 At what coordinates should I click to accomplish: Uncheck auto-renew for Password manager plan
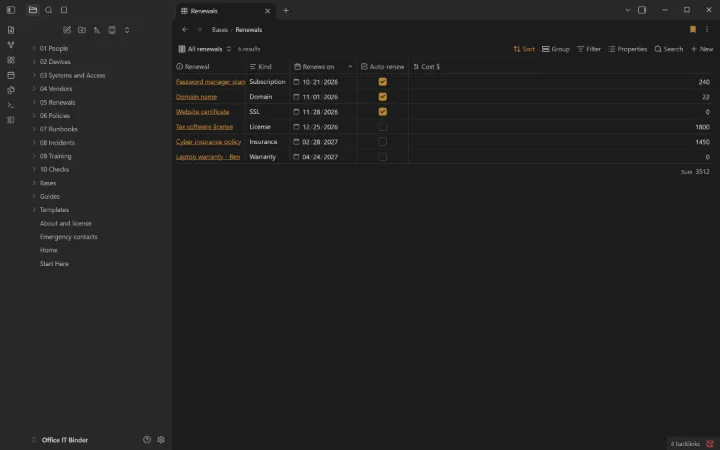pyautogui.click(x=382, y=82)
